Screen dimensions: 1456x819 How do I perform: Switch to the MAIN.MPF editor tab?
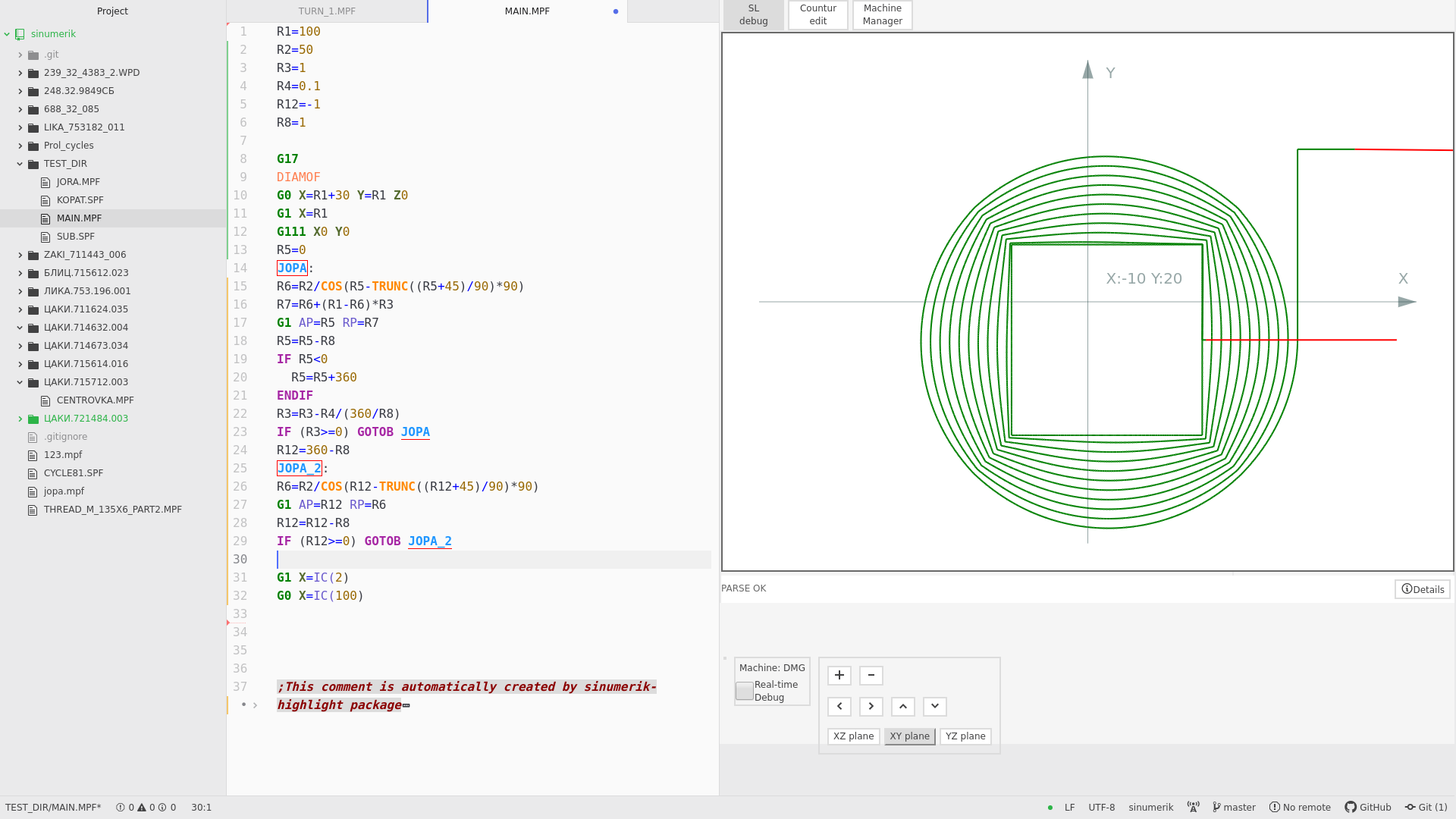pyautogui.click(x=527, y=11)
